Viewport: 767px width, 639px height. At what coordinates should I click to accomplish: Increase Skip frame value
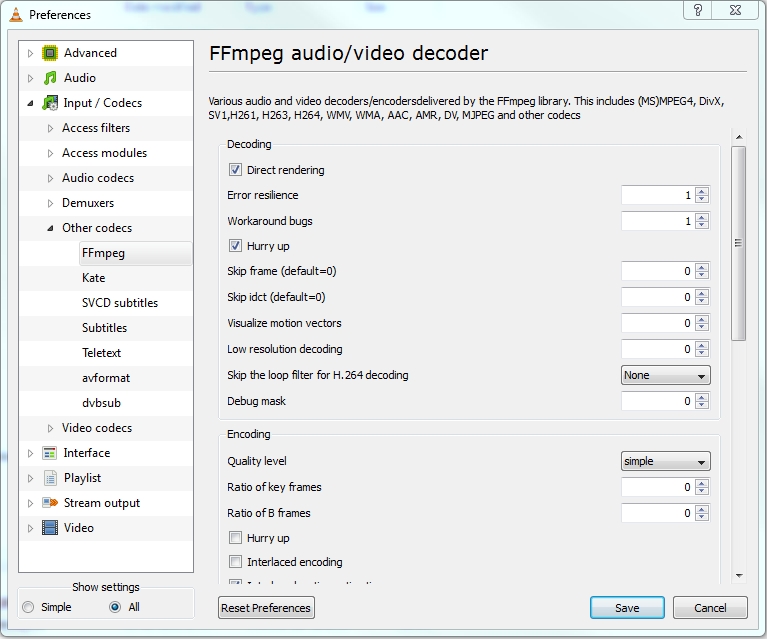pyautogui.click(x=702, y=267)
